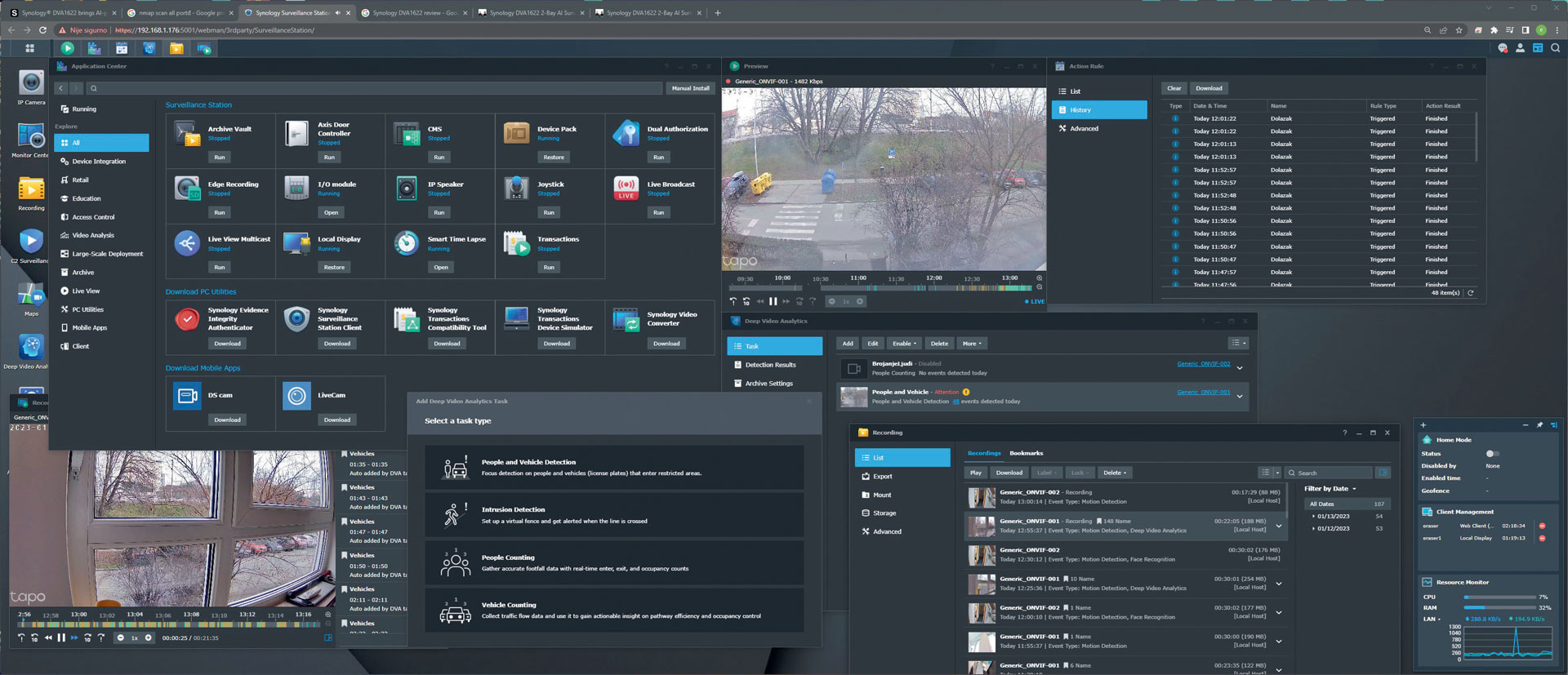Click the Smart Time Lapse app icon
Viewport: 1568px width, 675px height.
[407, 243]
